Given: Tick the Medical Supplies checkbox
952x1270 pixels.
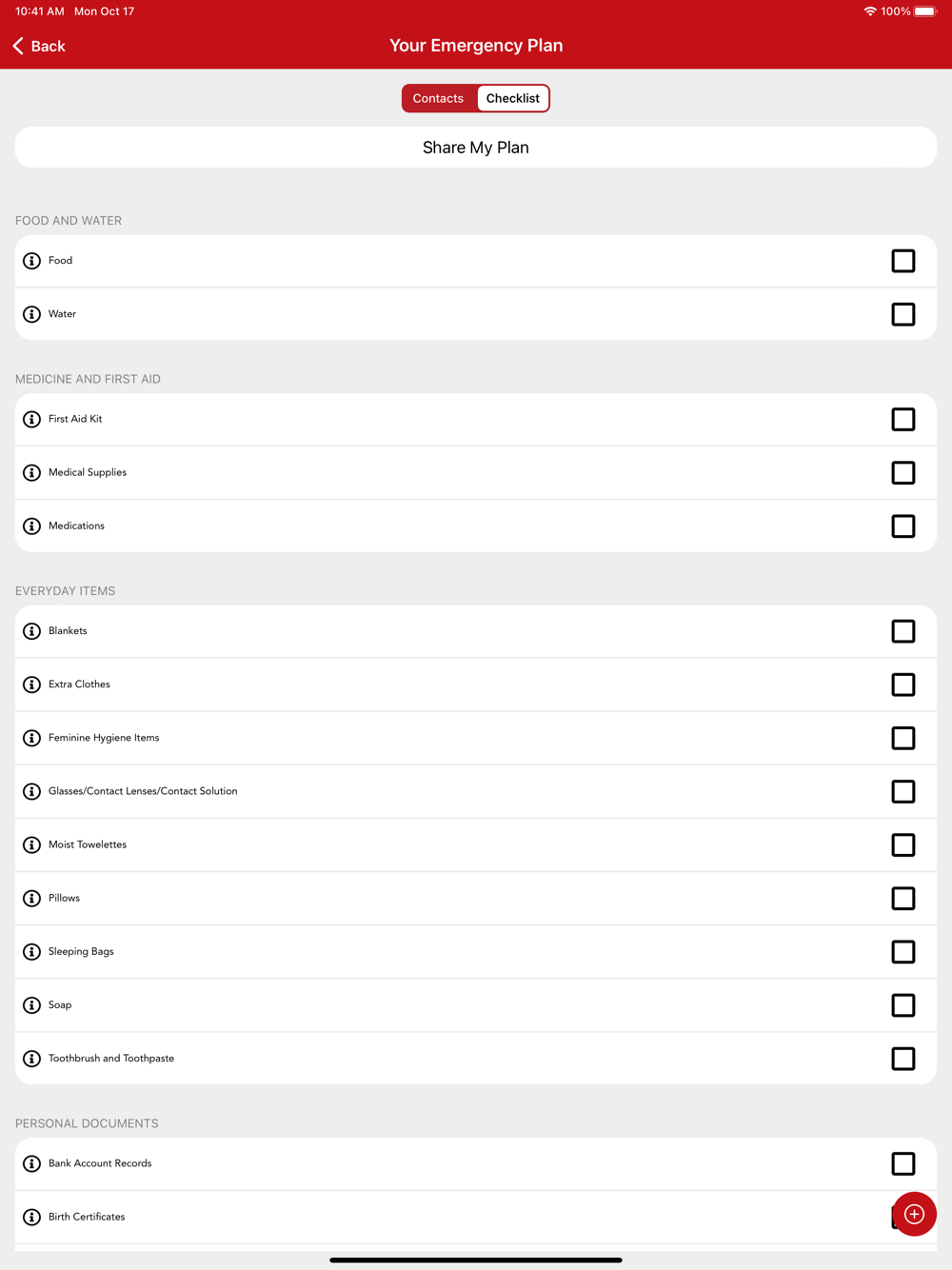Looking at the screenshot, I should tap(903, 473).
